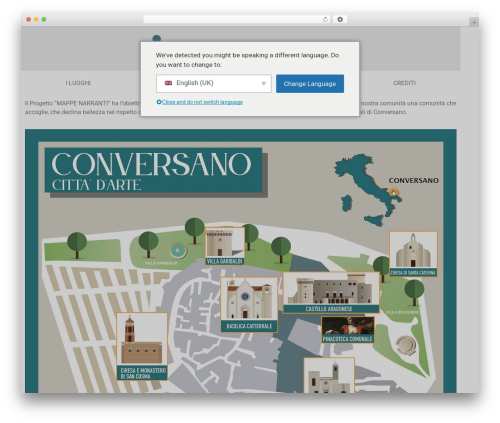
Task: Click the macOS green maximize window button
Action: pyautogui.click(x=44, y=20)
